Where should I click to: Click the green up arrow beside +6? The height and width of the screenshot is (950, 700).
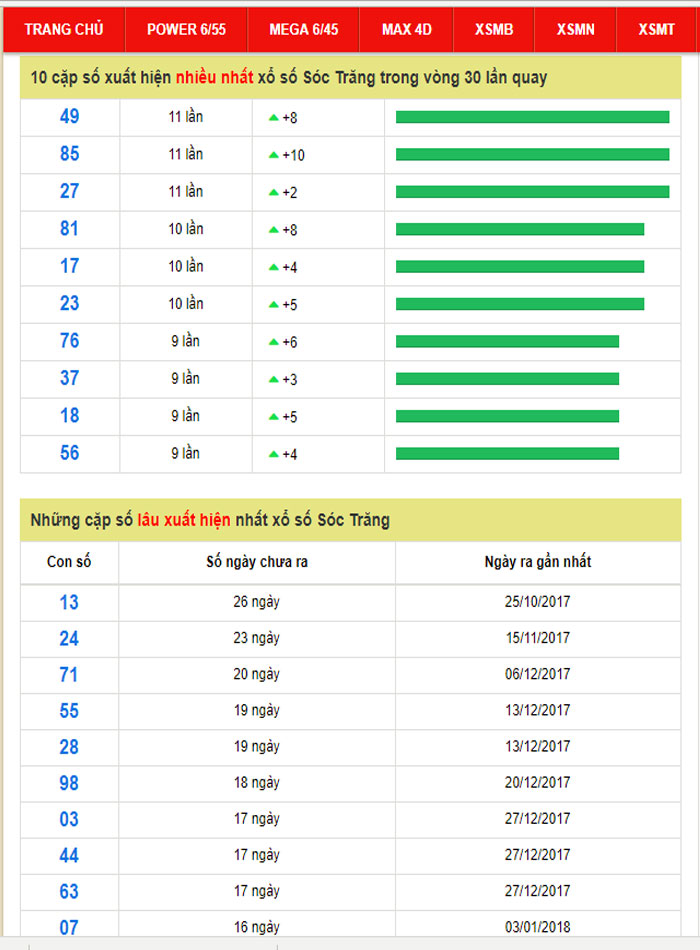(273, 342)
